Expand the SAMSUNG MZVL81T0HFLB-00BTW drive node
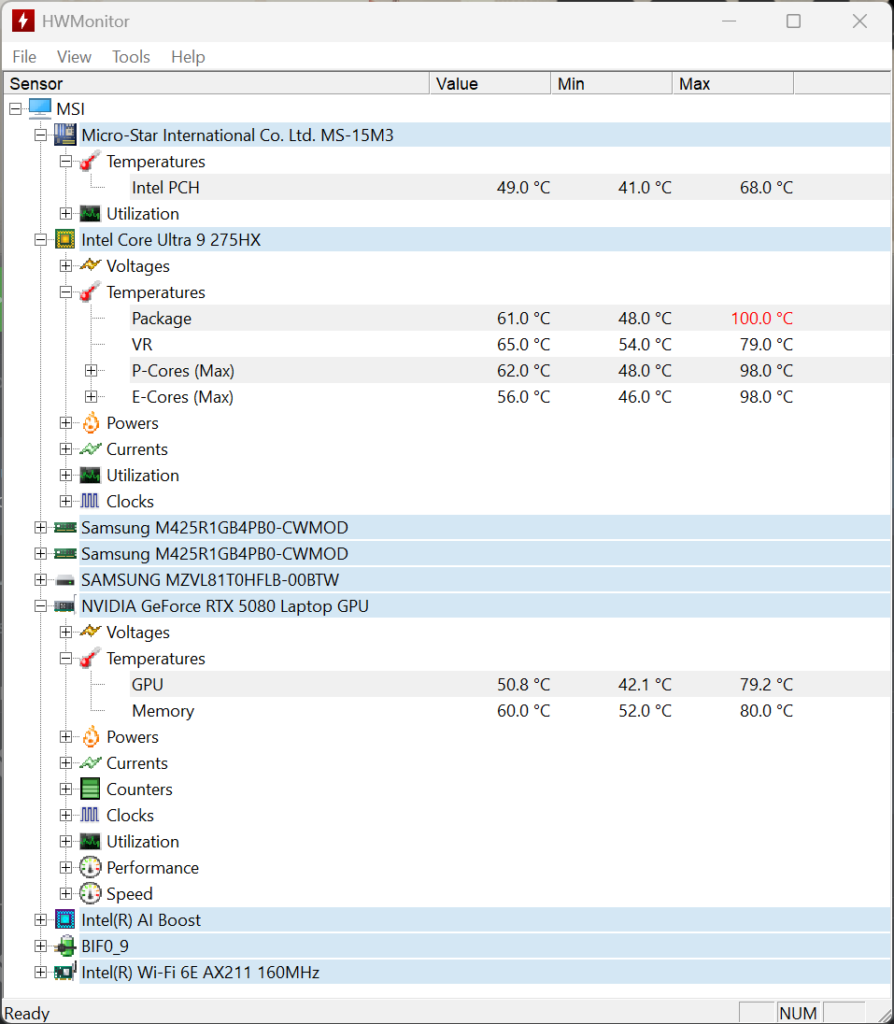The height and width of the screenshot is (1024, 894). click(x=40, y=580)
